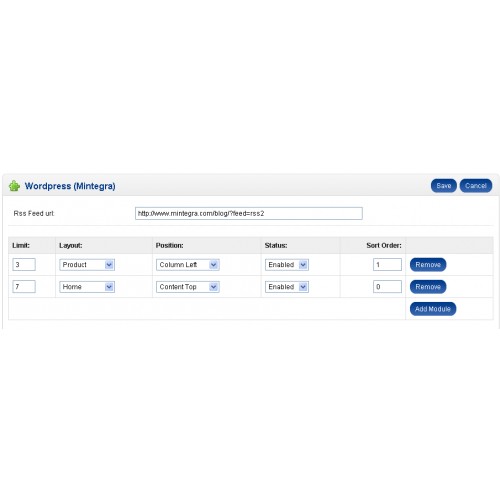This screenshot has height=500, width=500.
Task: Click the limit field containing 7
Action: coord(24,287)
